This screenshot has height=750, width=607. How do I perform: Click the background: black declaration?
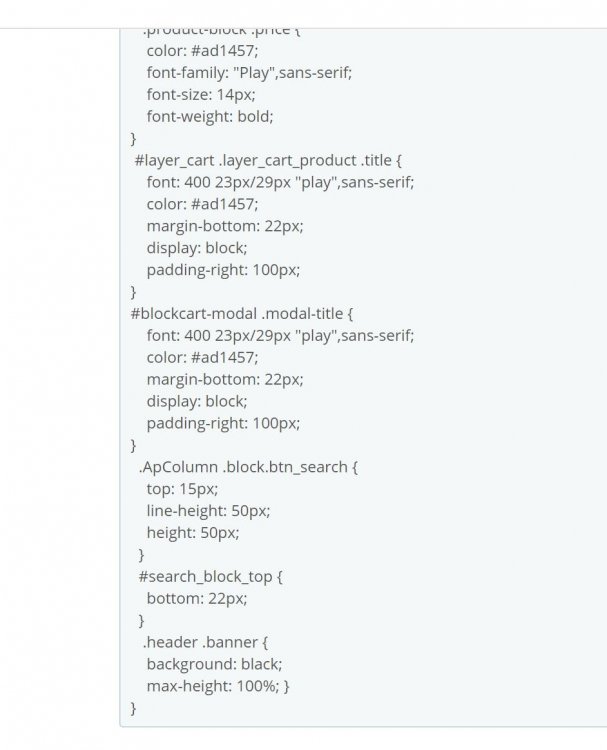tap(214, 664)
